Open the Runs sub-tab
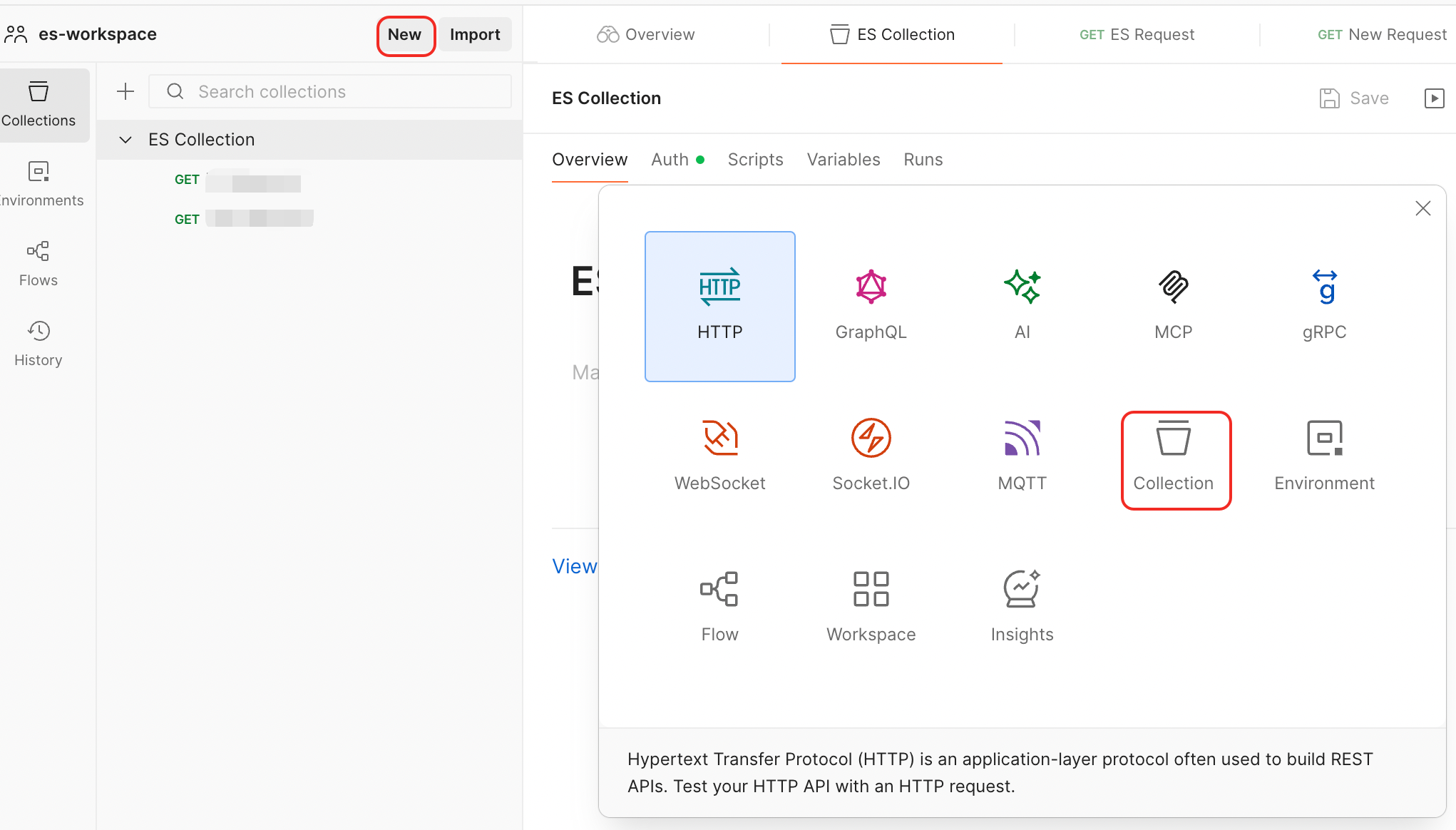 (x=923, y=160)
